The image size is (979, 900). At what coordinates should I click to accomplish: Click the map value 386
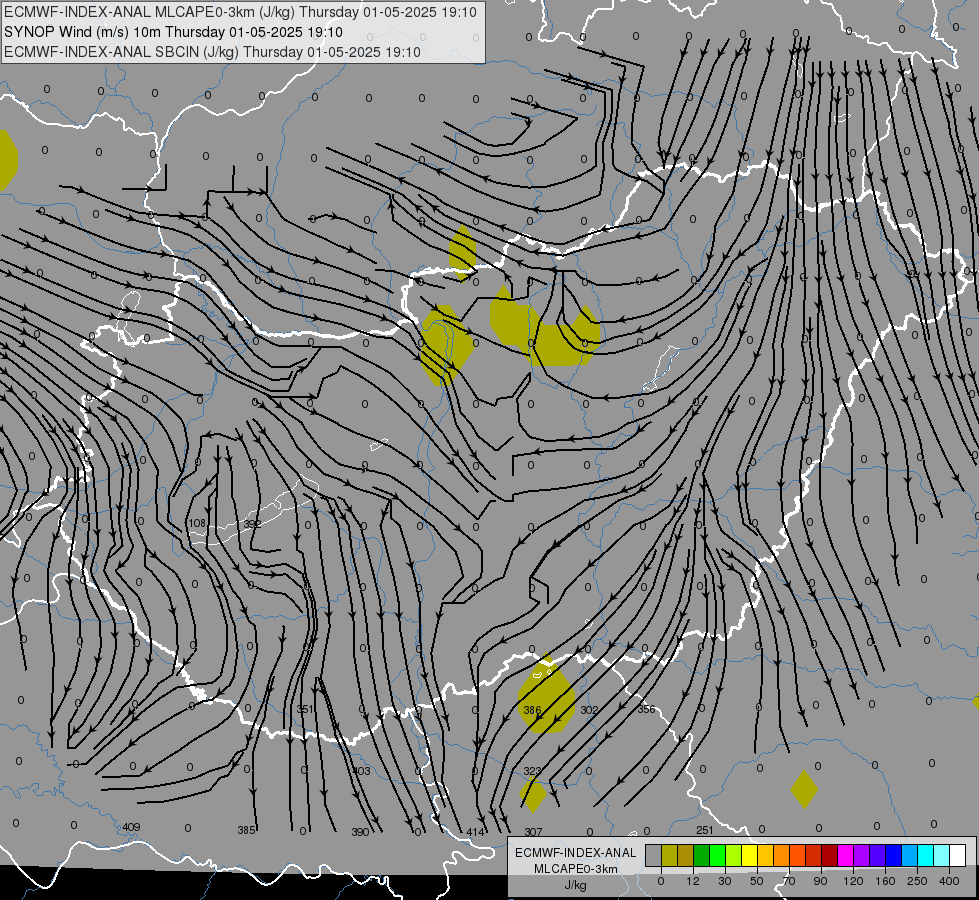pyautogui.click(x=532, y=710)
